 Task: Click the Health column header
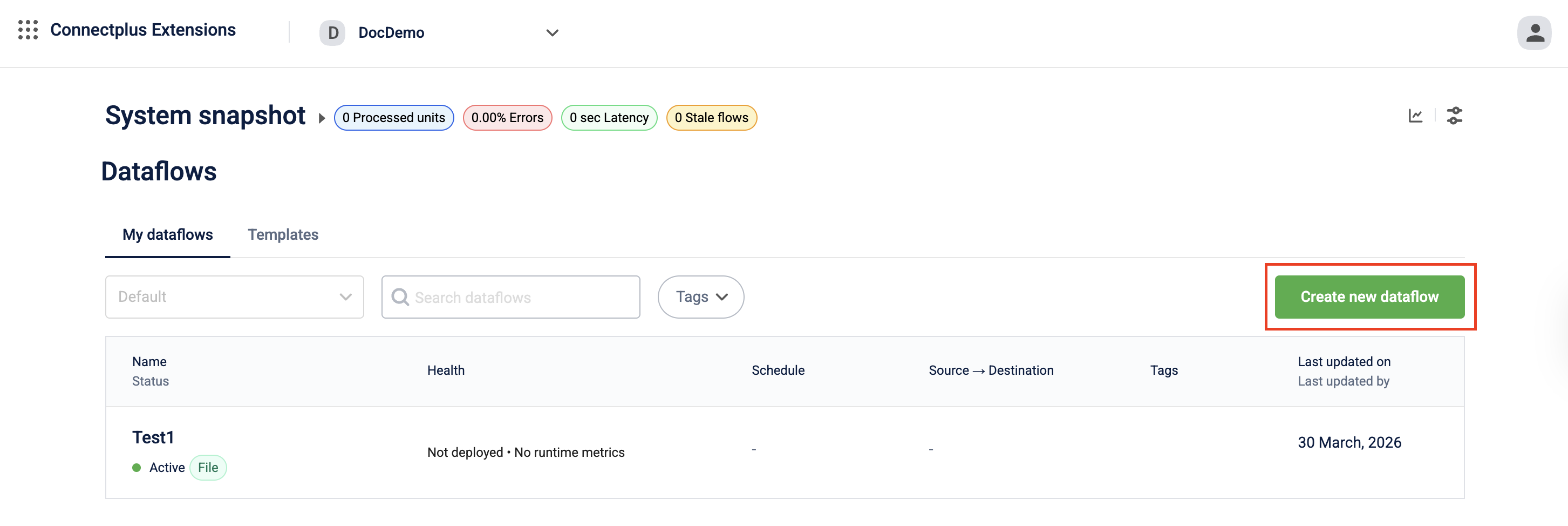tap(446, 370)
